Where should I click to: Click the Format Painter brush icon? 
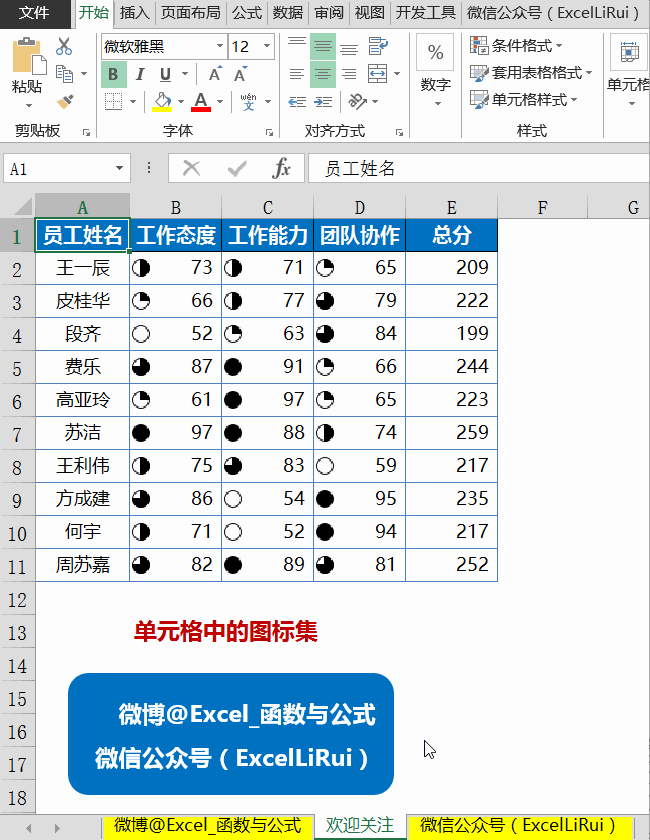pos(65,102)
